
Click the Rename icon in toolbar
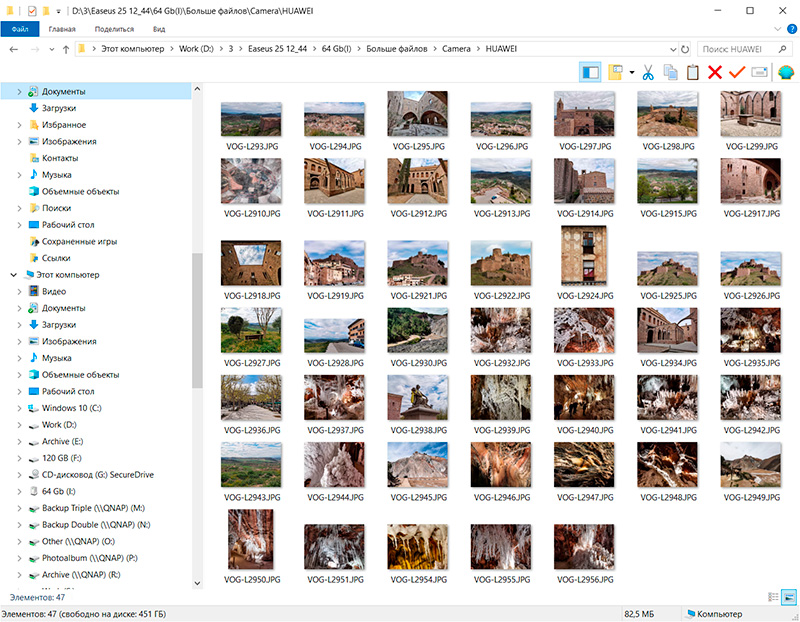click(760, 72)
